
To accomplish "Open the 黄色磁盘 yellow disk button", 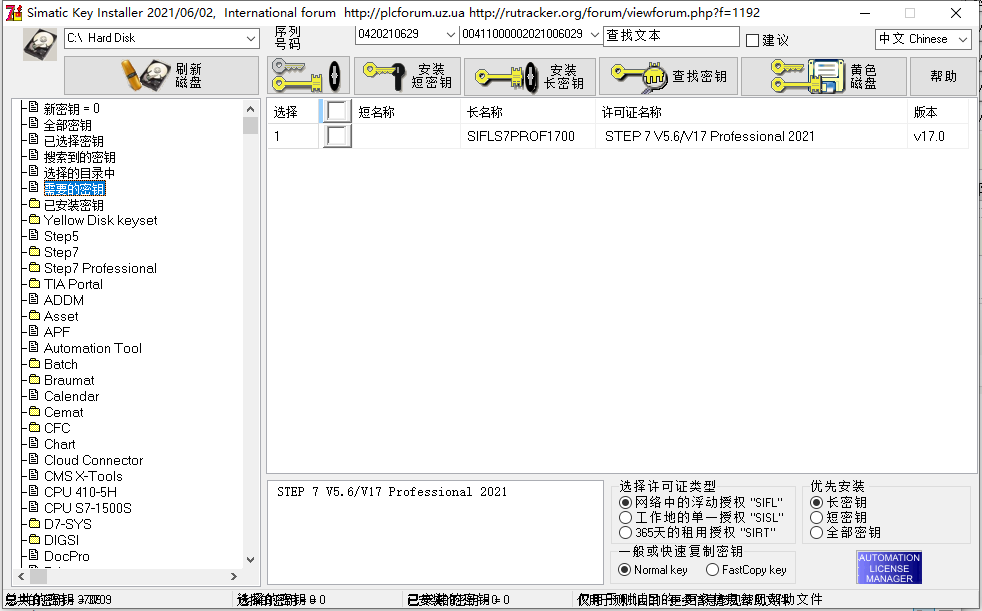I will coord(824,76).
